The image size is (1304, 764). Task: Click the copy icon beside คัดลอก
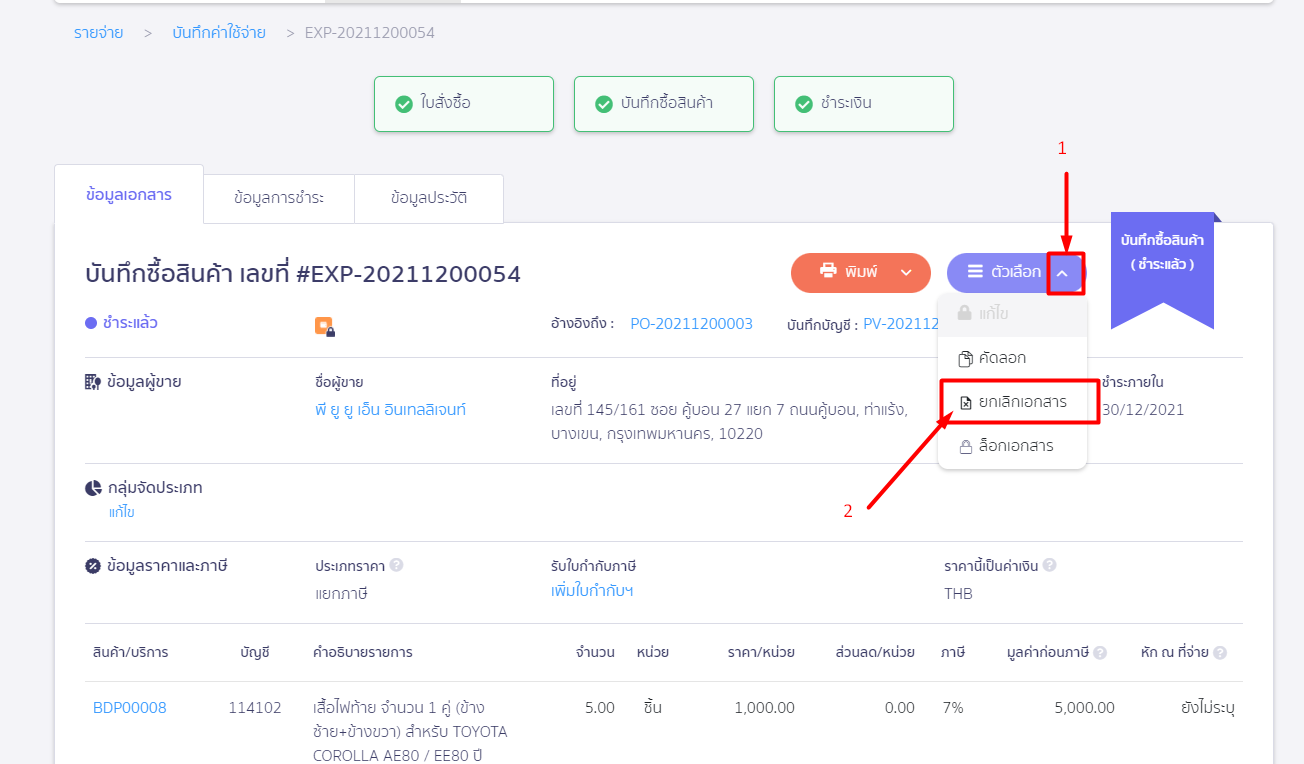coord(965,358)
